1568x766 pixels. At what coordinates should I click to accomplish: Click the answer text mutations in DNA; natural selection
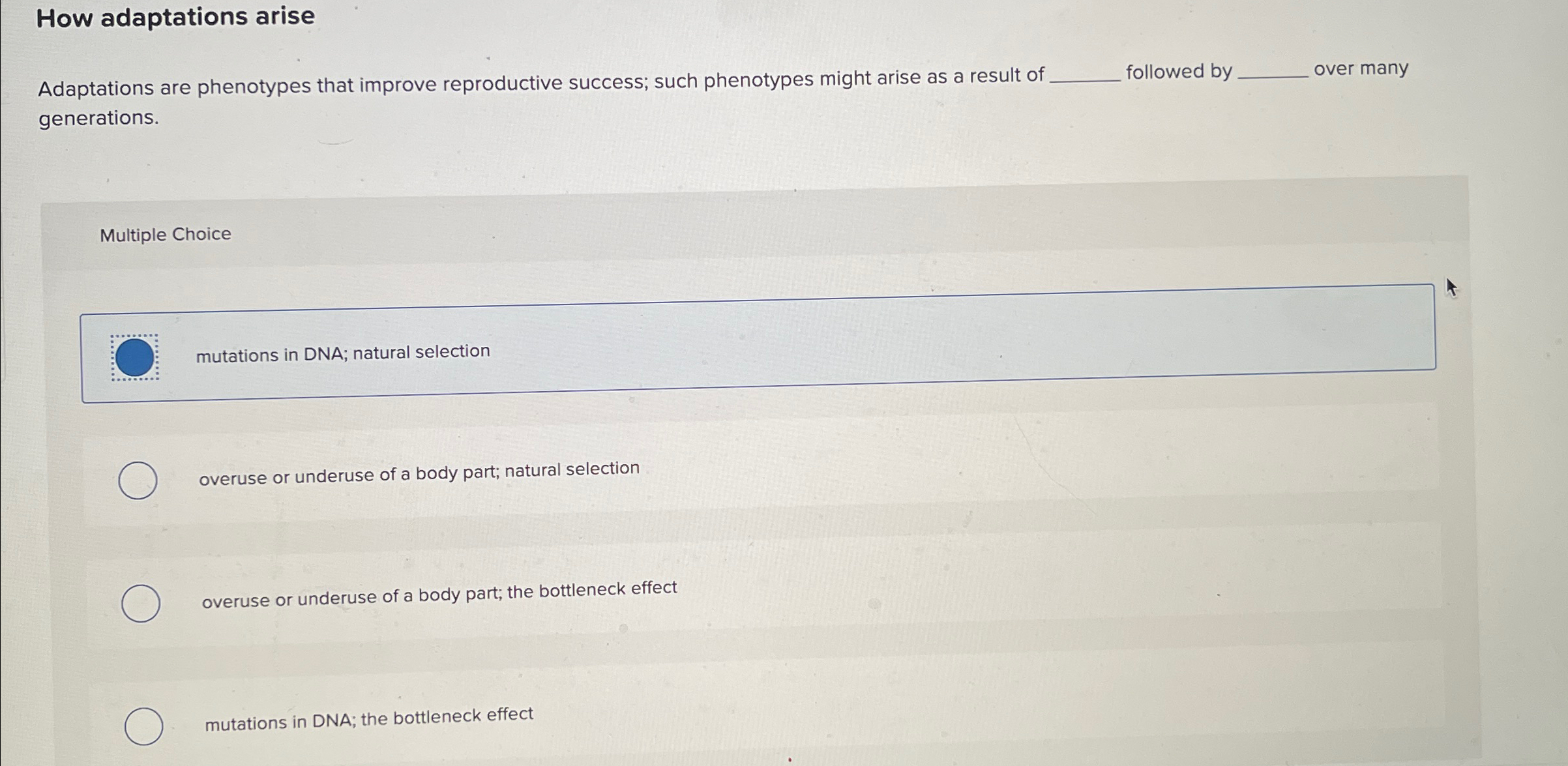tap(342, 352)
